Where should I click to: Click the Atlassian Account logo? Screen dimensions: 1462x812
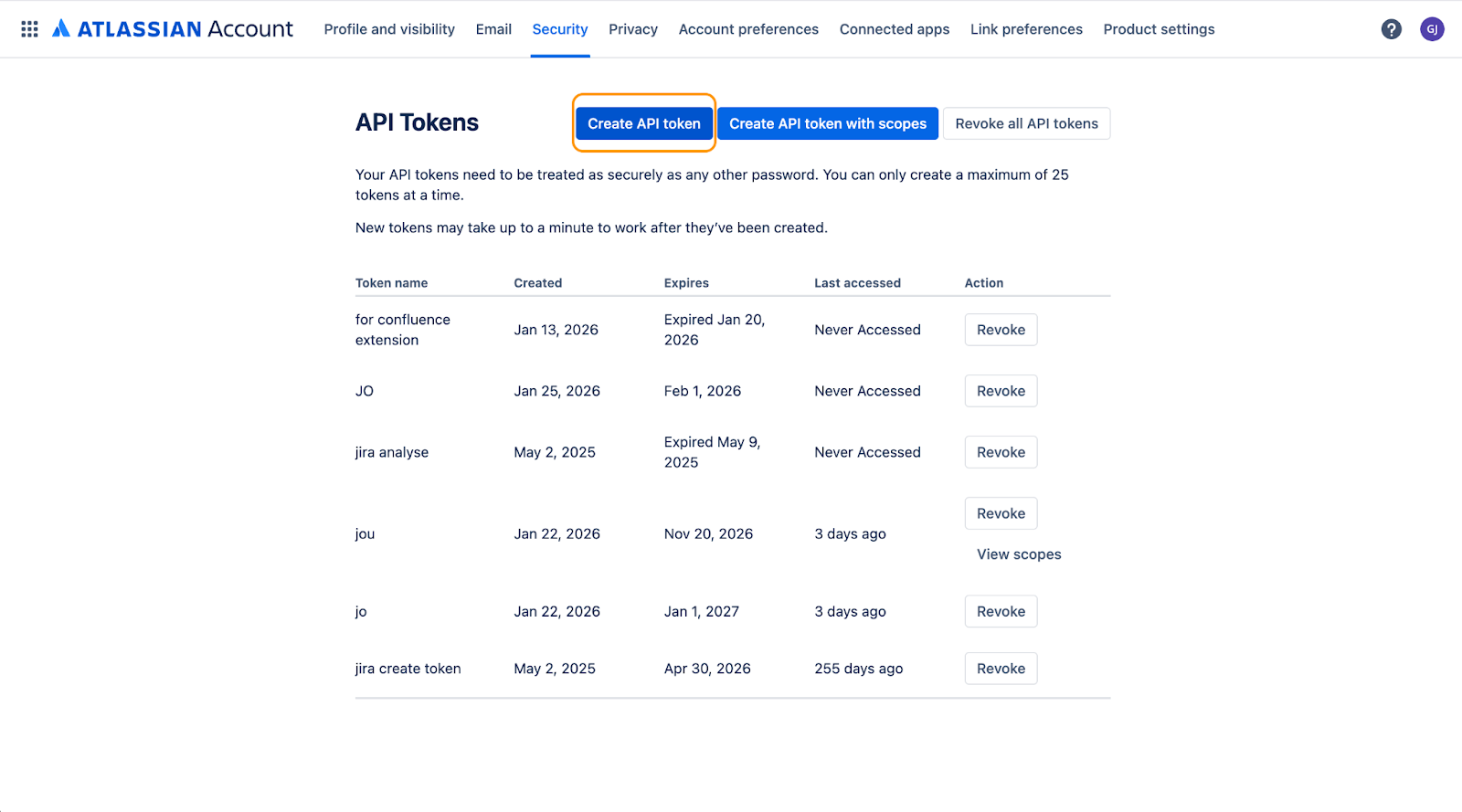tap(173, 29)
